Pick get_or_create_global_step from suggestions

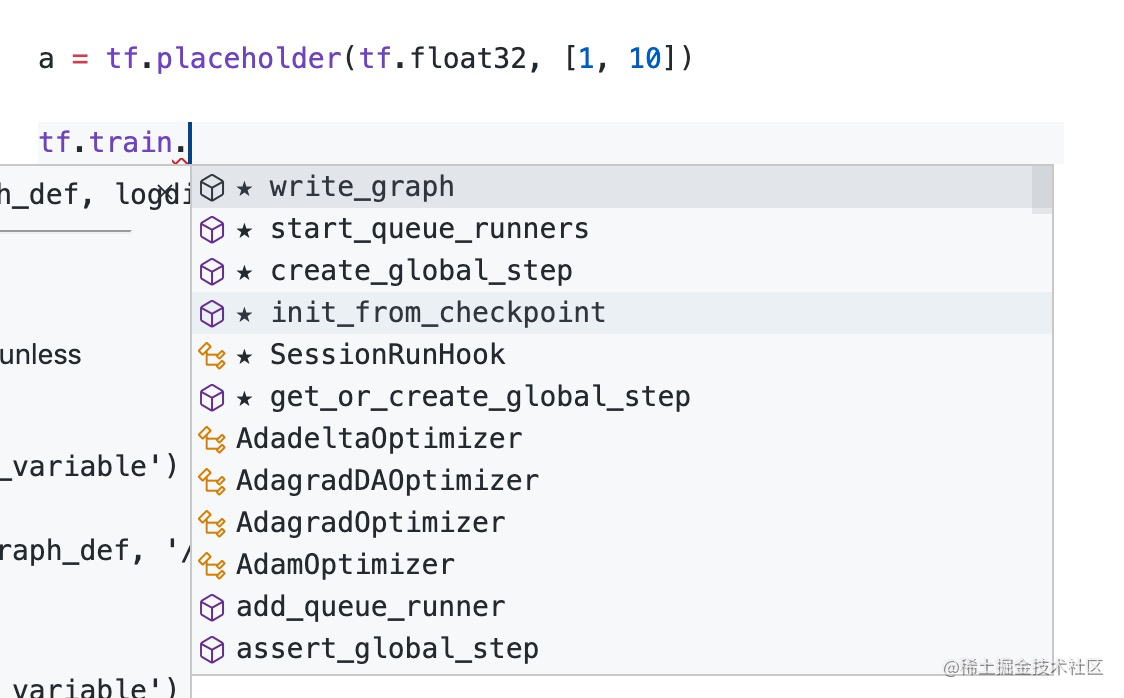tap(480, 397)
